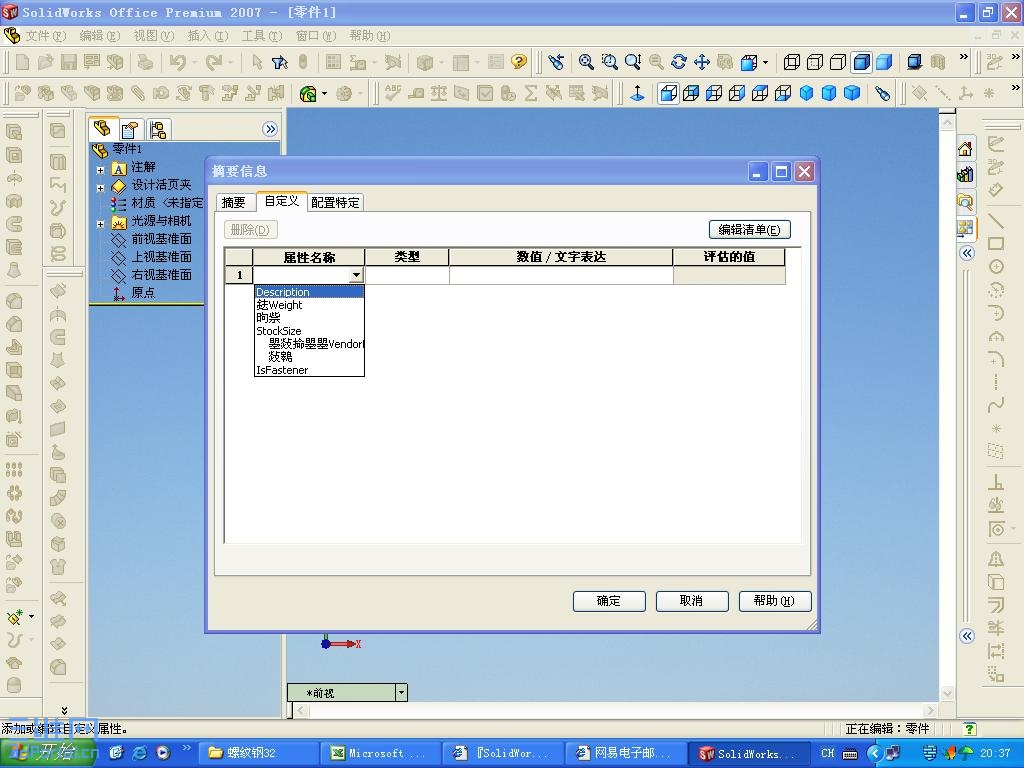Image resolution: width=1024 pixels, height=768 pixels.
Task: Click the Pan view icon
Action: (702, 62)
